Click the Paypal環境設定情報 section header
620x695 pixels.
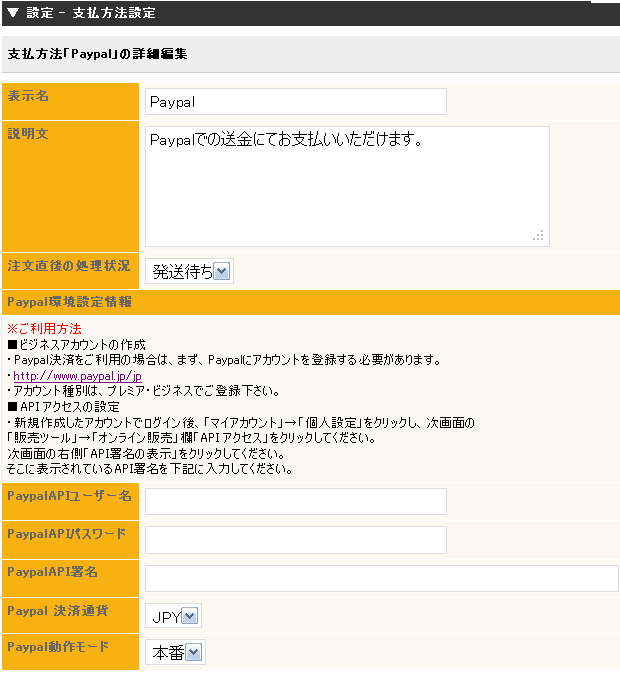click(x=311, y=302)
